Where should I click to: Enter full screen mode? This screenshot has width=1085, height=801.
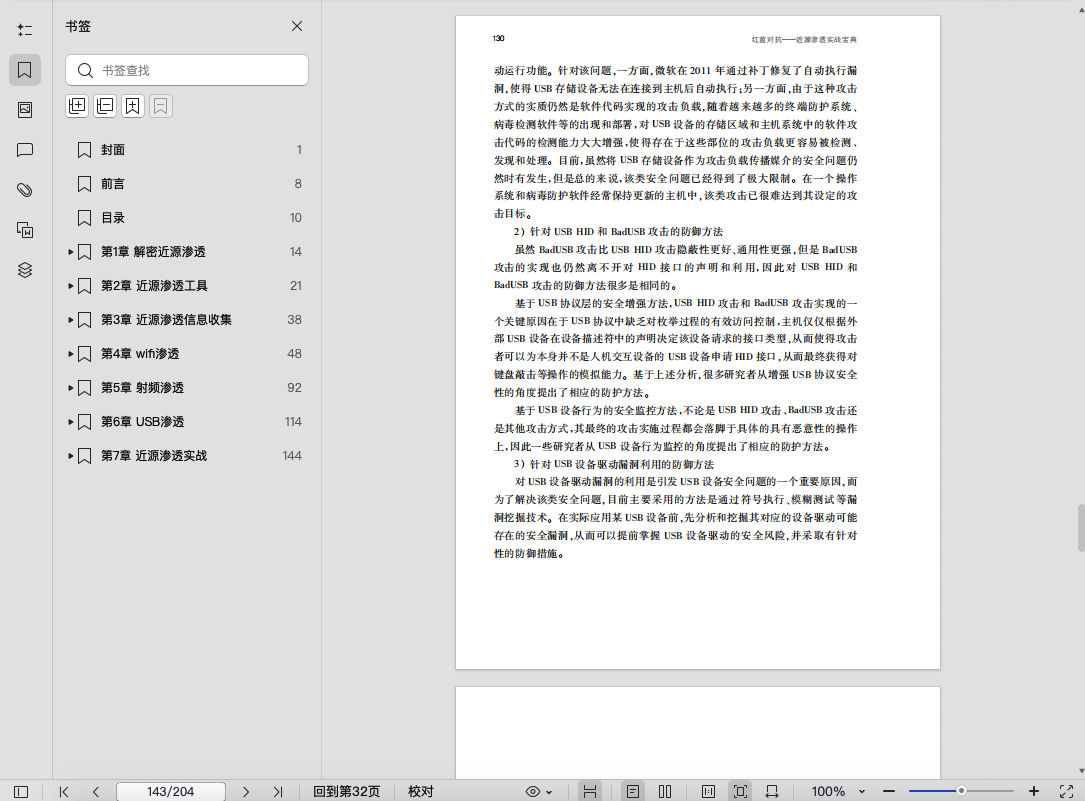coord(1066,791)
